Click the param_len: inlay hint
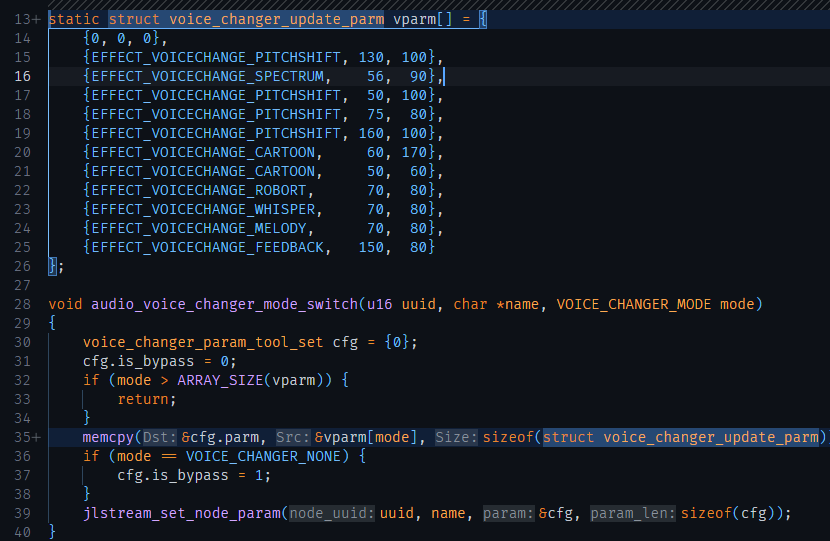The height and width of the screenshot is (541, 830). [x=633, y=513]
